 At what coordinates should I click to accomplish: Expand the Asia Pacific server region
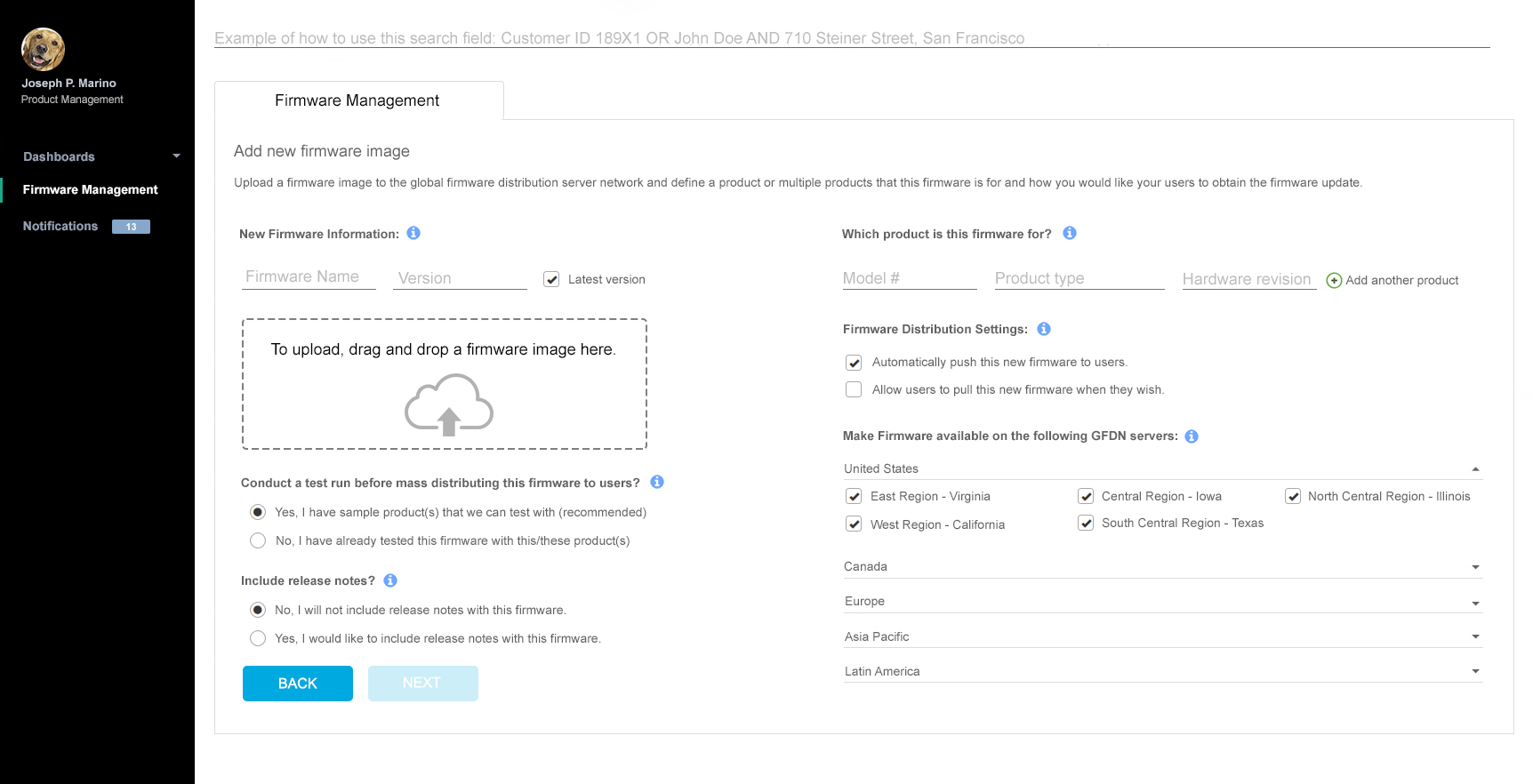[x=1475, y=636]
